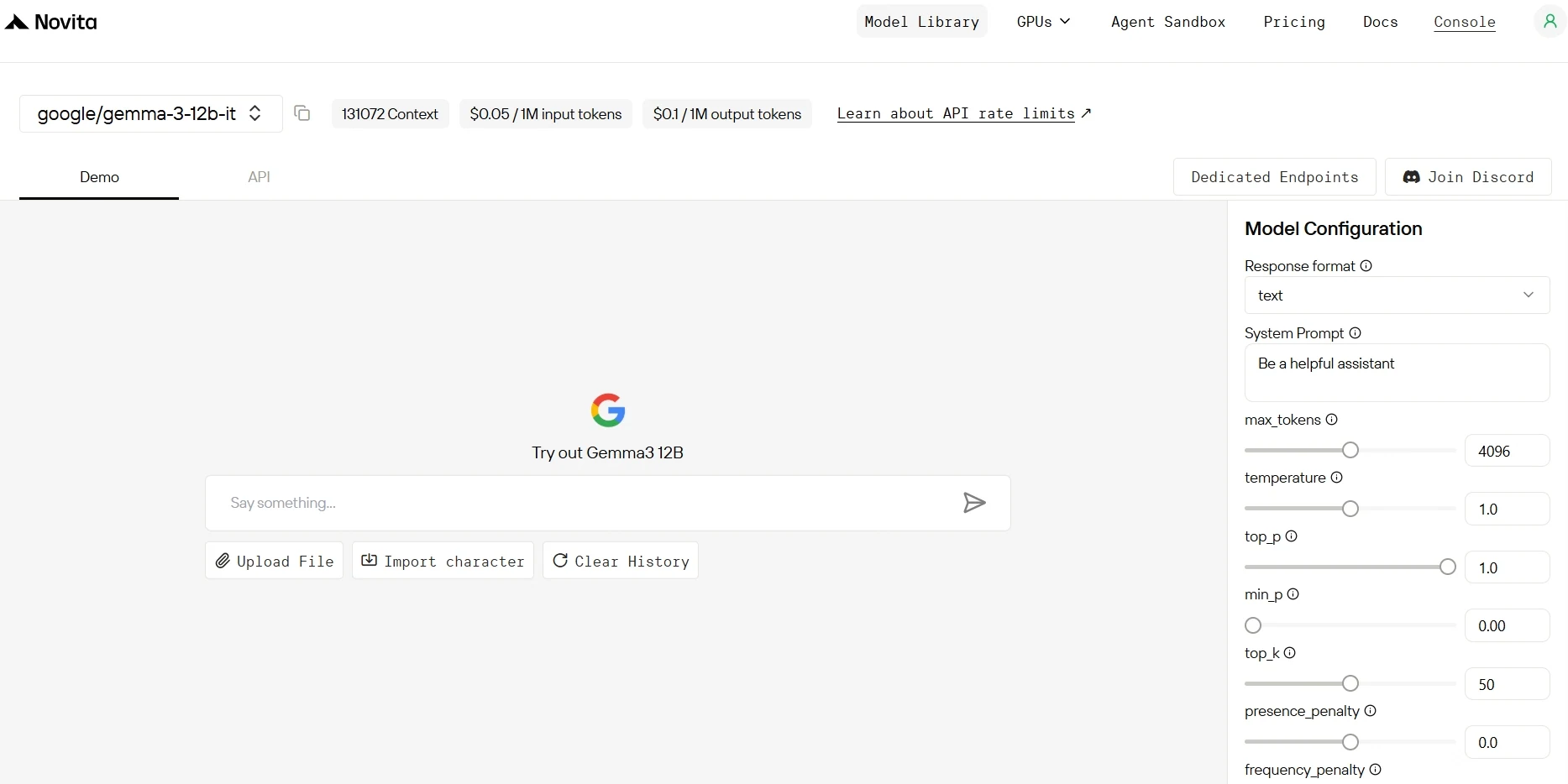Go to Agent Sandbox
The image size is (1568, 784).
point(1168,22)
